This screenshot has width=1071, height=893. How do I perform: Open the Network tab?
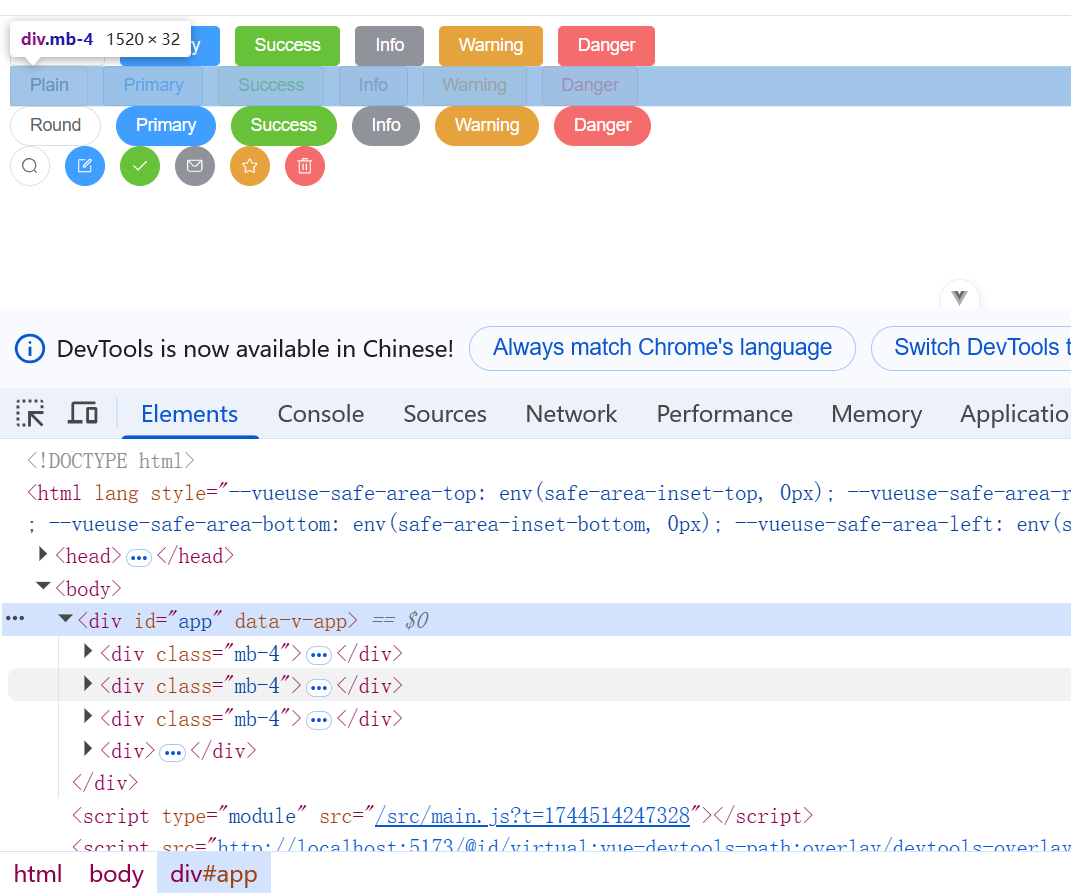point(571,414)
